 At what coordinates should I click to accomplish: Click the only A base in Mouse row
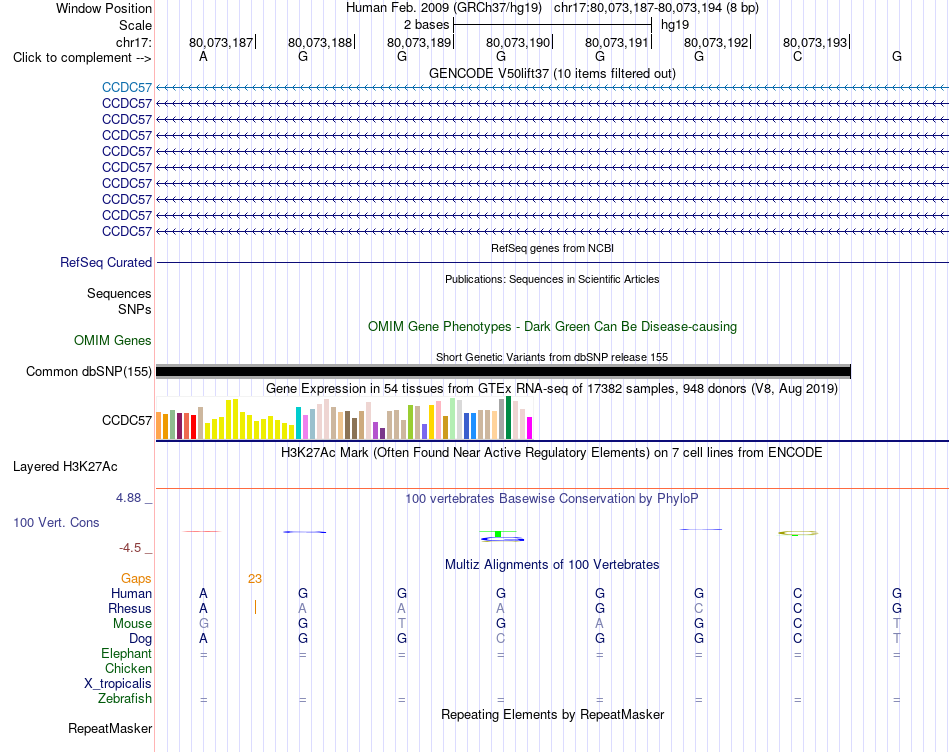coord(600,624)
